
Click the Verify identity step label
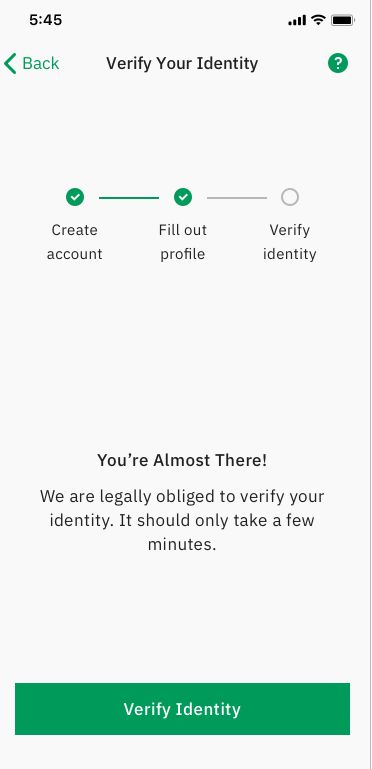[290, 242]
